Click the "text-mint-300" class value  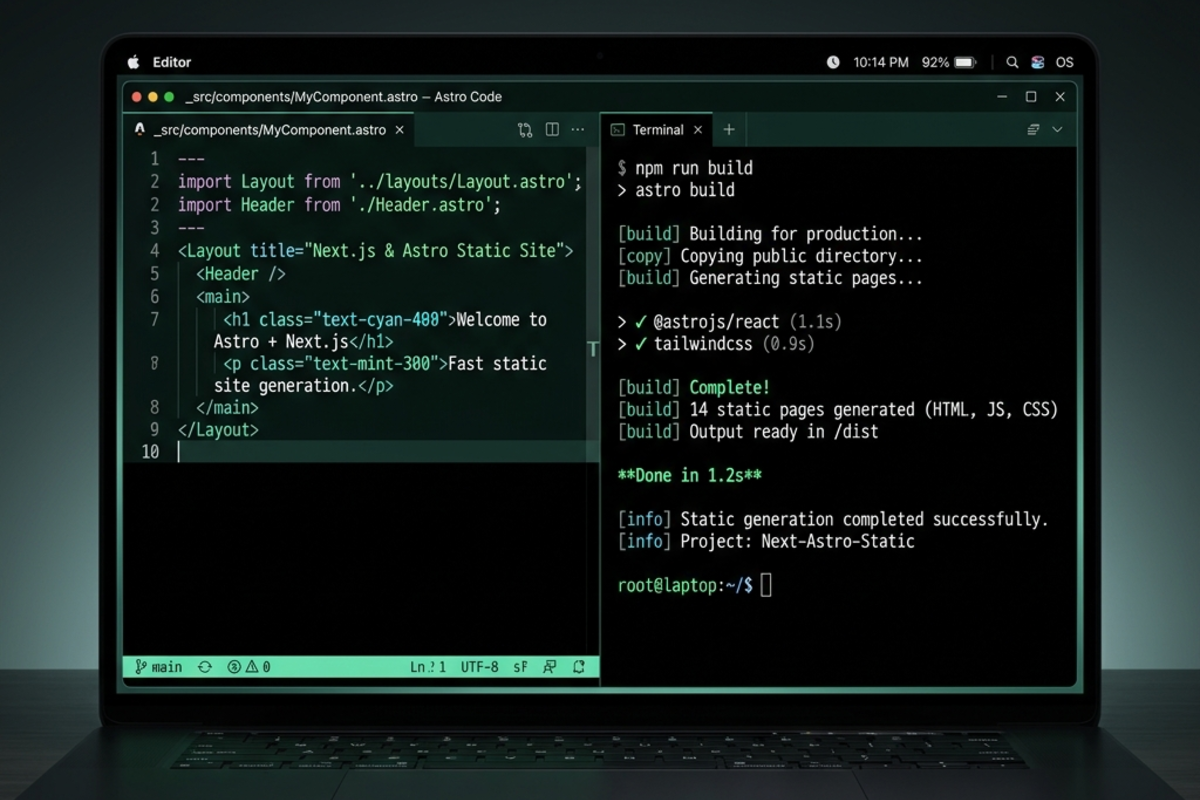[376, 364]
